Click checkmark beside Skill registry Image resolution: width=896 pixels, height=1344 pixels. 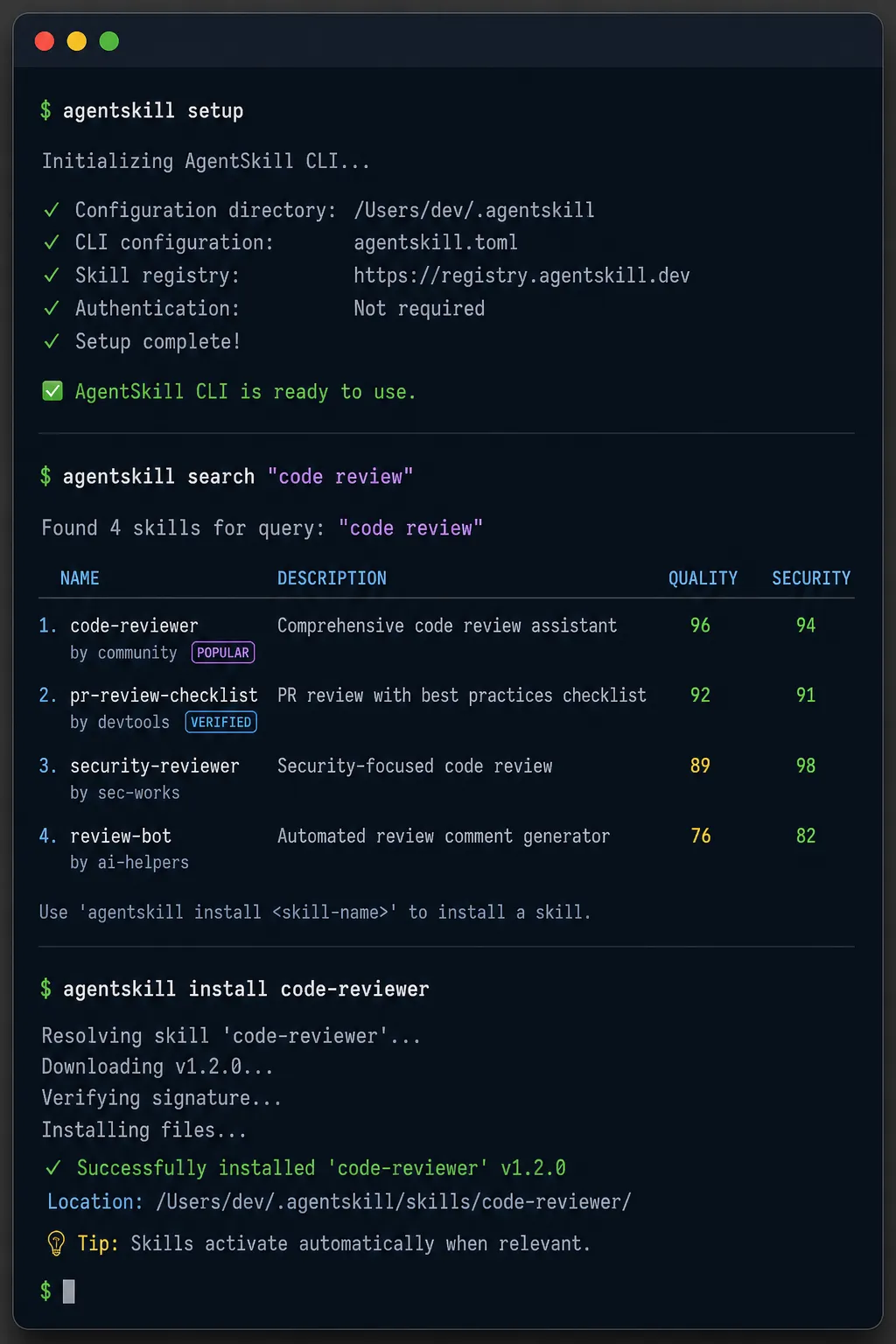point(52,276)
